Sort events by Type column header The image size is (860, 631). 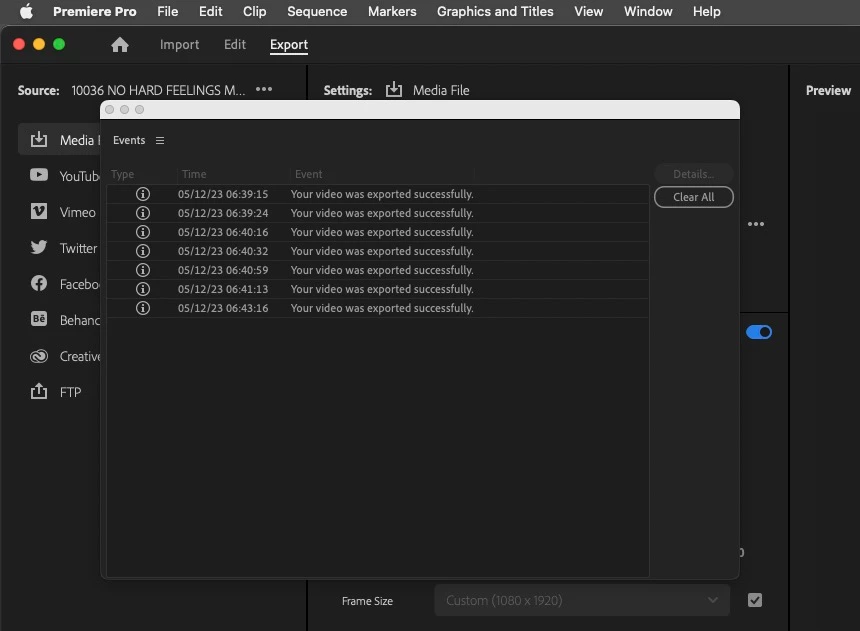tap(122, 174)
